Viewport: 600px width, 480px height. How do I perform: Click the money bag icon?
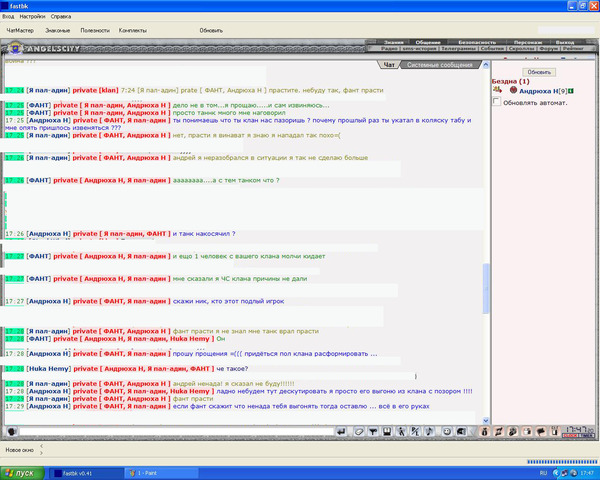pos(484,432)
